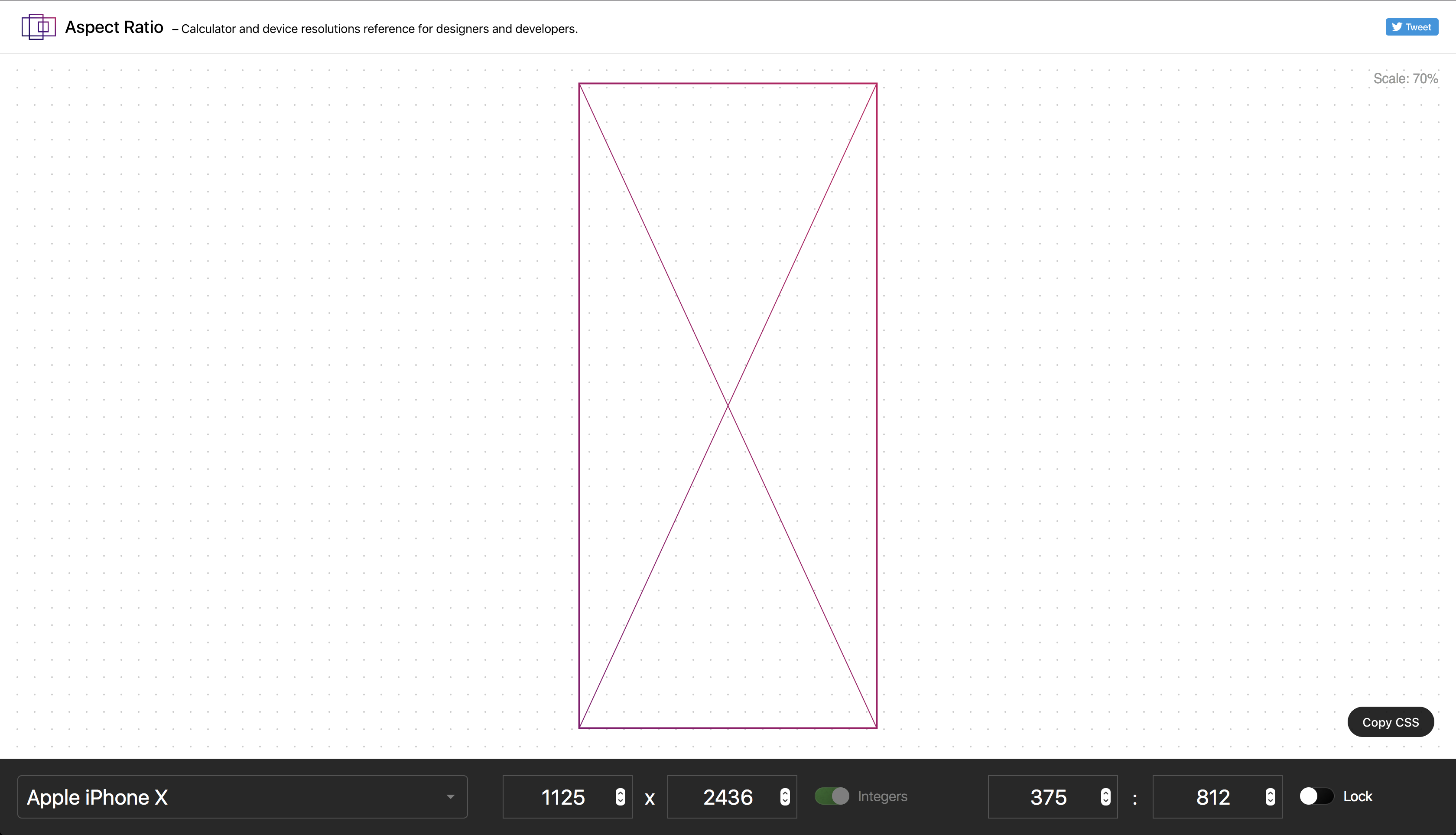This screenshot has width=1456, height=835.
Task: Click the ratio height field showing 812
Action: pos(1217,797)
